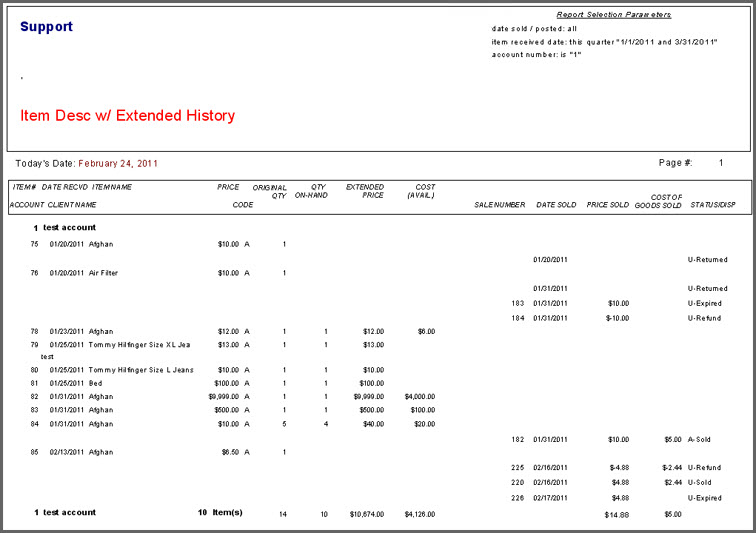
Task: Click the $10,674.00 extended price total
Action: (x=366, y=514)
